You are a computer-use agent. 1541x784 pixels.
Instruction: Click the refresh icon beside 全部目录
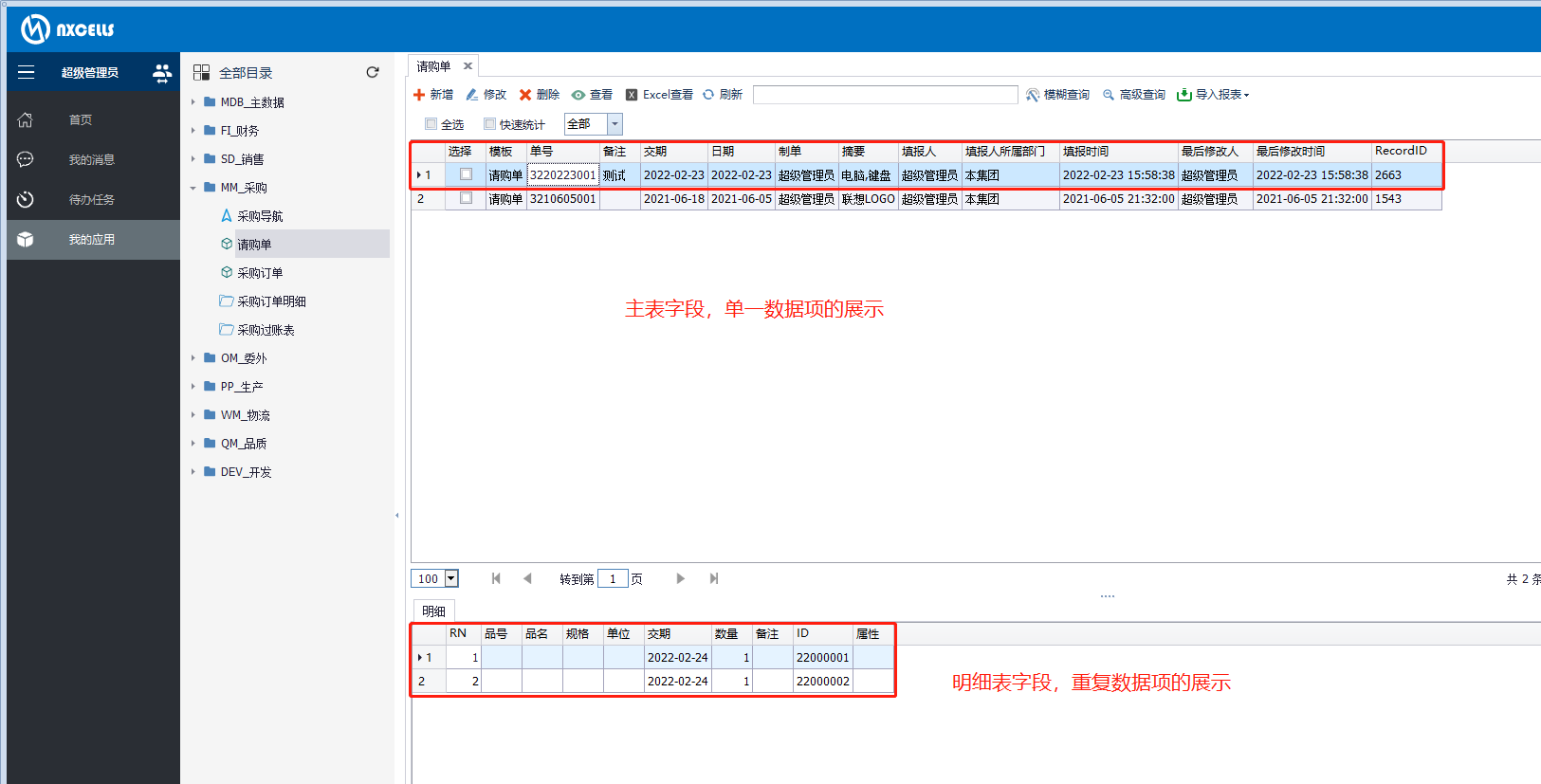pos(373,72)
